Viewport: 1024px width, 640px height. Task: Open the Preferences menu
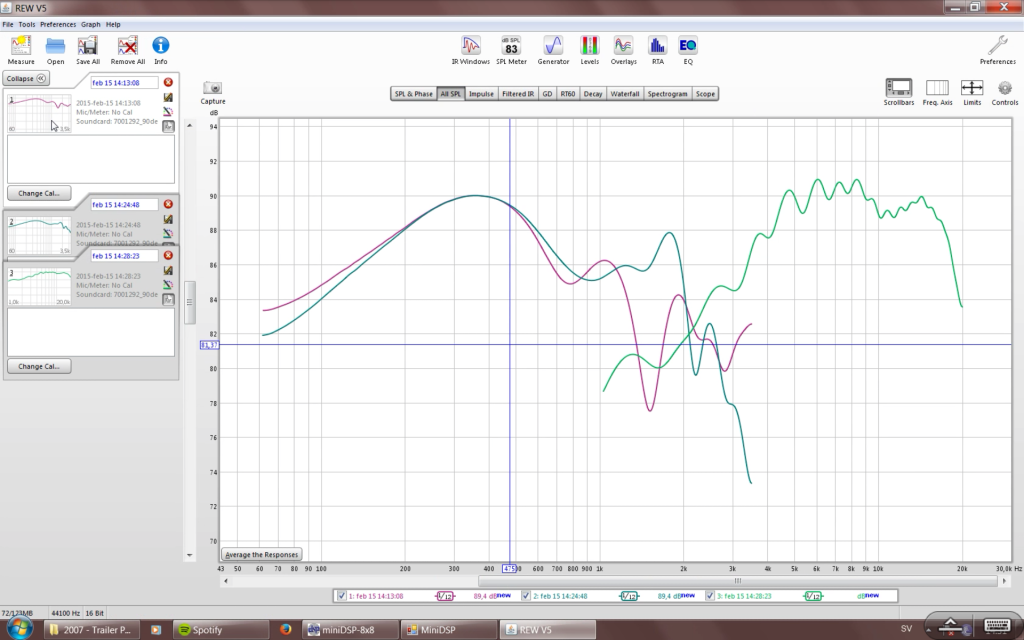pos(58,24)
